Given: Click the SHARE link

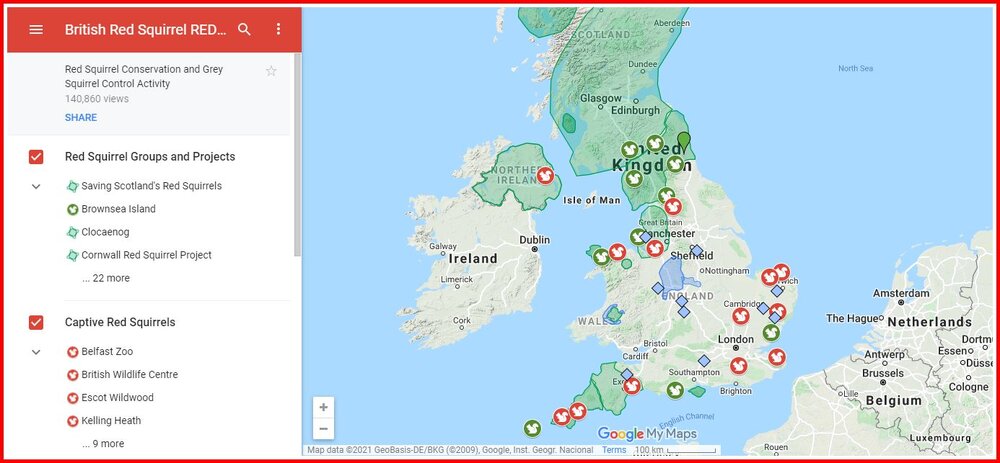Looking at the screenshot, I should (81, 117).
